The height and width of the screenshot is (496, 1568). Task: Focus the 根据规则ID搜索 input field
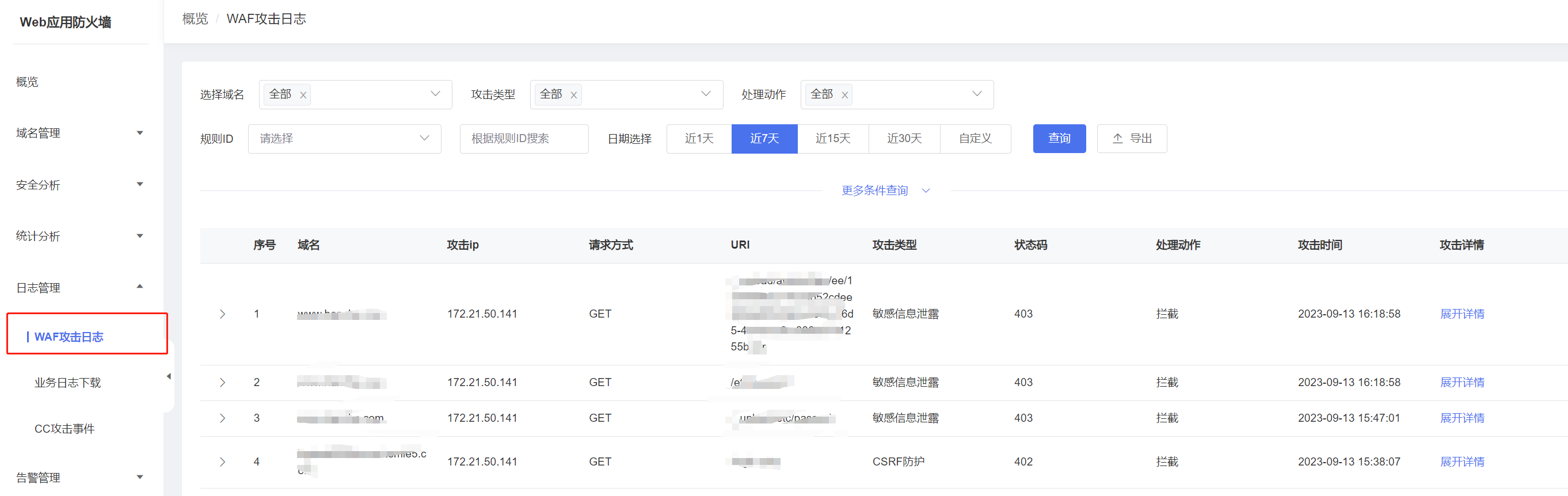tap(524, 139)
